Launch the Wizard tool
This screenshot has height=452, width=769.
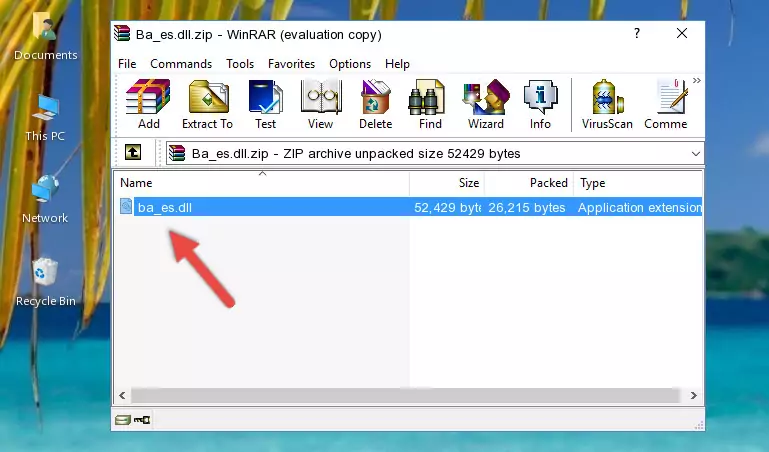pos(486,104)
